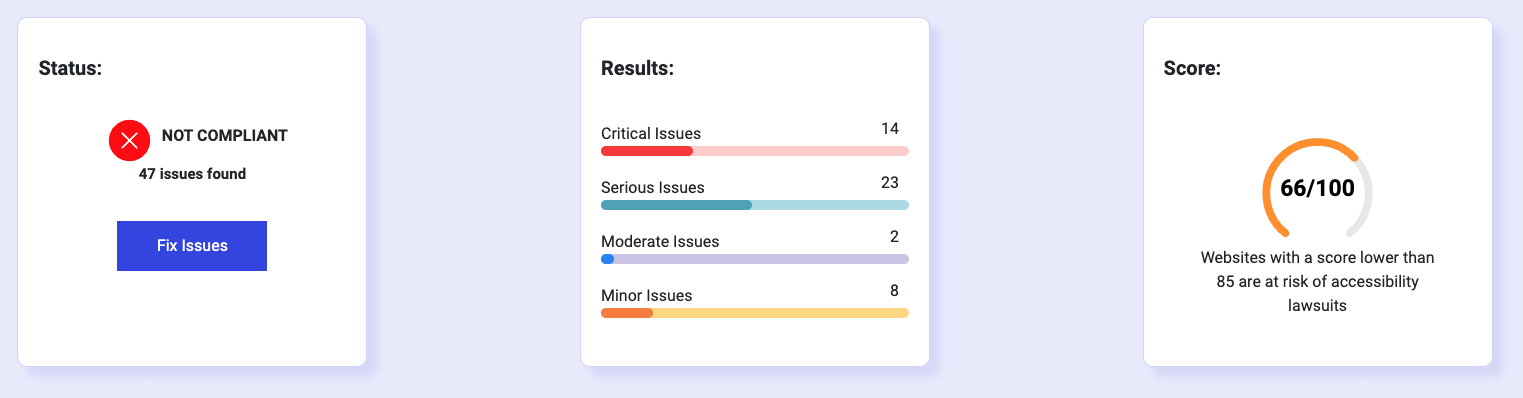Image resolution: width=1523 pixels, height=398 pixels.
Task: Select the Serious Issues progress bar
Action: (755, 205)
